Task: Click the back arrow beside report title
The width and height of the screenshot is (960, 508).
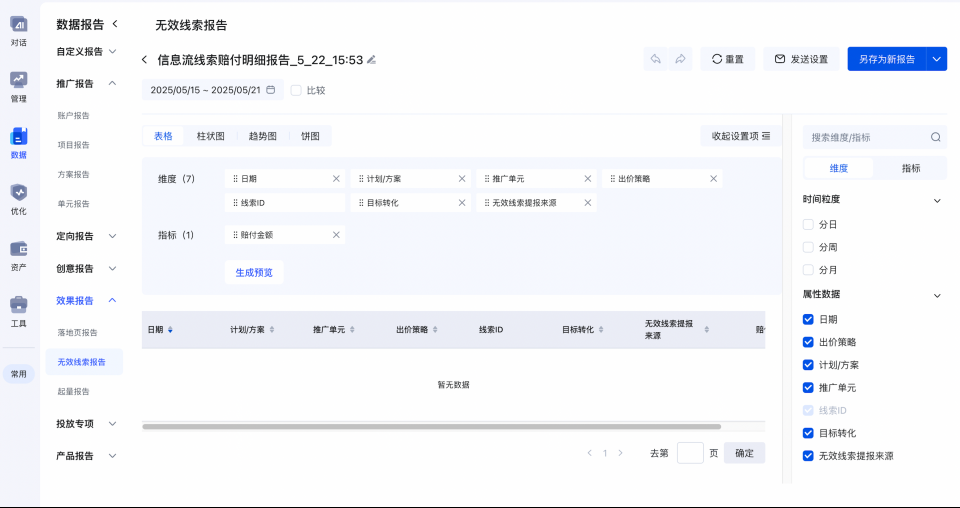Action: click(145, 60)
